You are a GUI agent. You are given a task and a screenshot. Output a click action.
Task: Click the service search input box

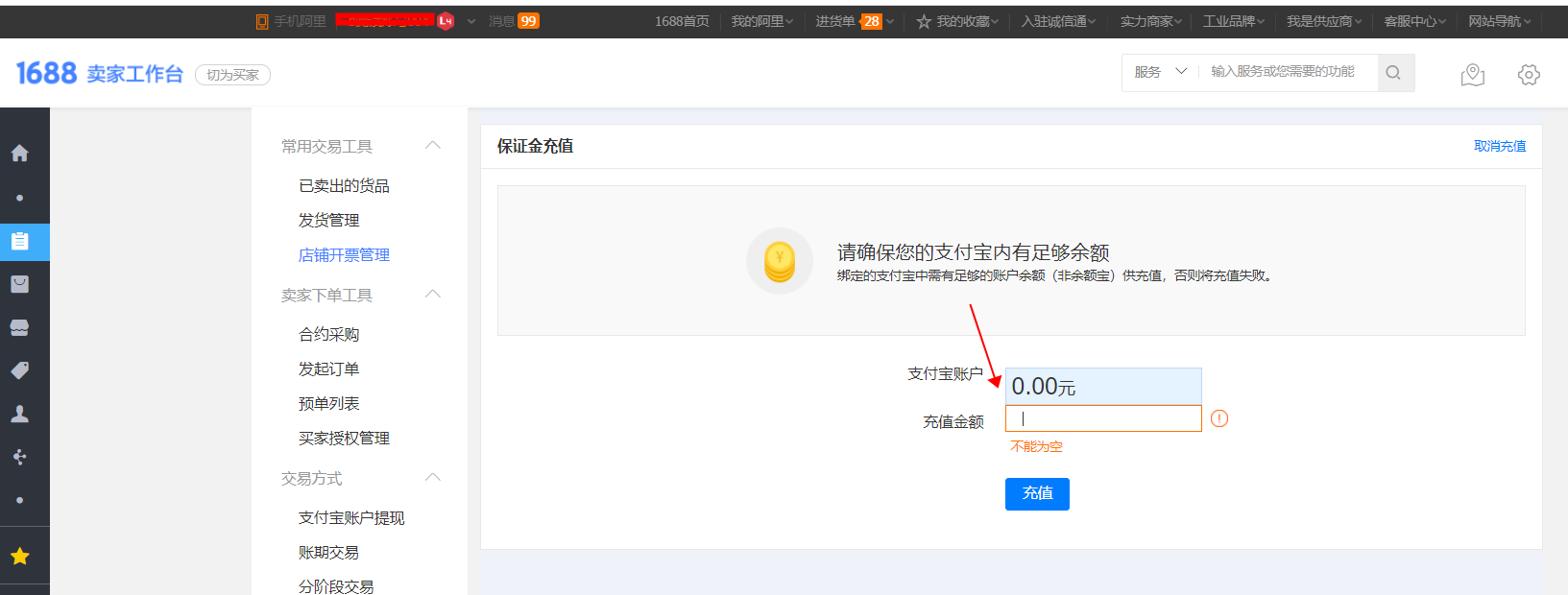point(1288,72)
